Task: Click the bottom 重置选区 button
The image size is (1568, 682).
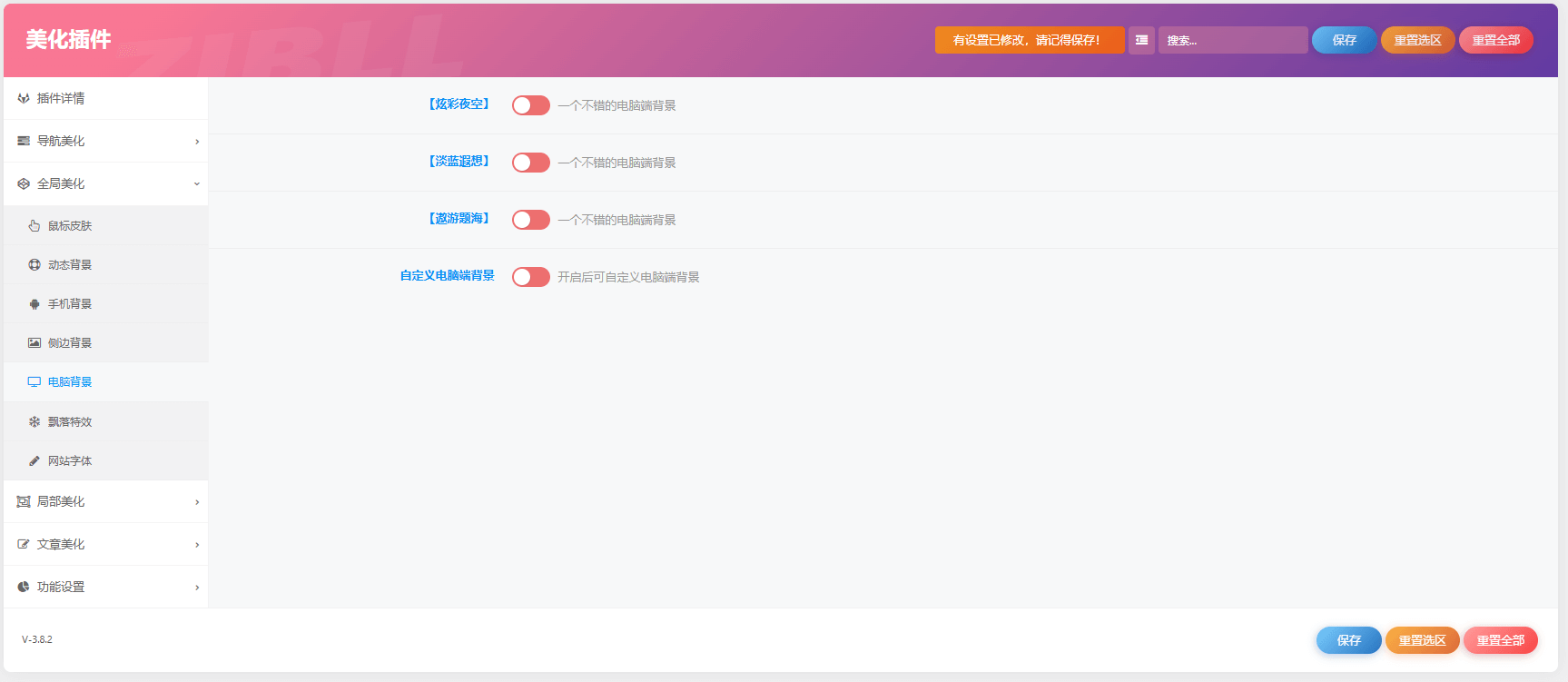Action: (x=1423, y=640)
